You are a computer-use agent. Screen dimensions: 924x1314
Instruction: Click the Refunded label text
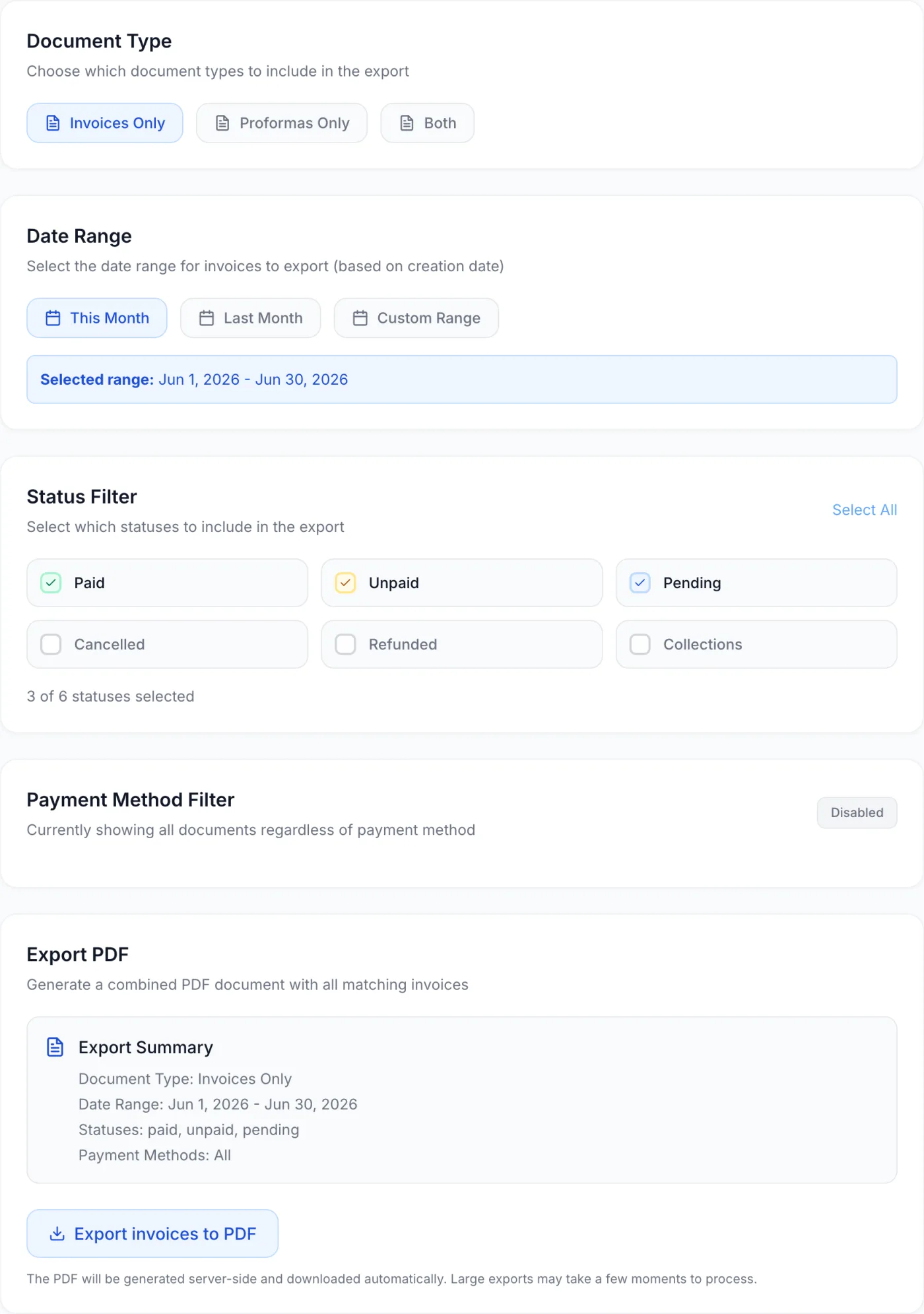click(x=403, y=644)
